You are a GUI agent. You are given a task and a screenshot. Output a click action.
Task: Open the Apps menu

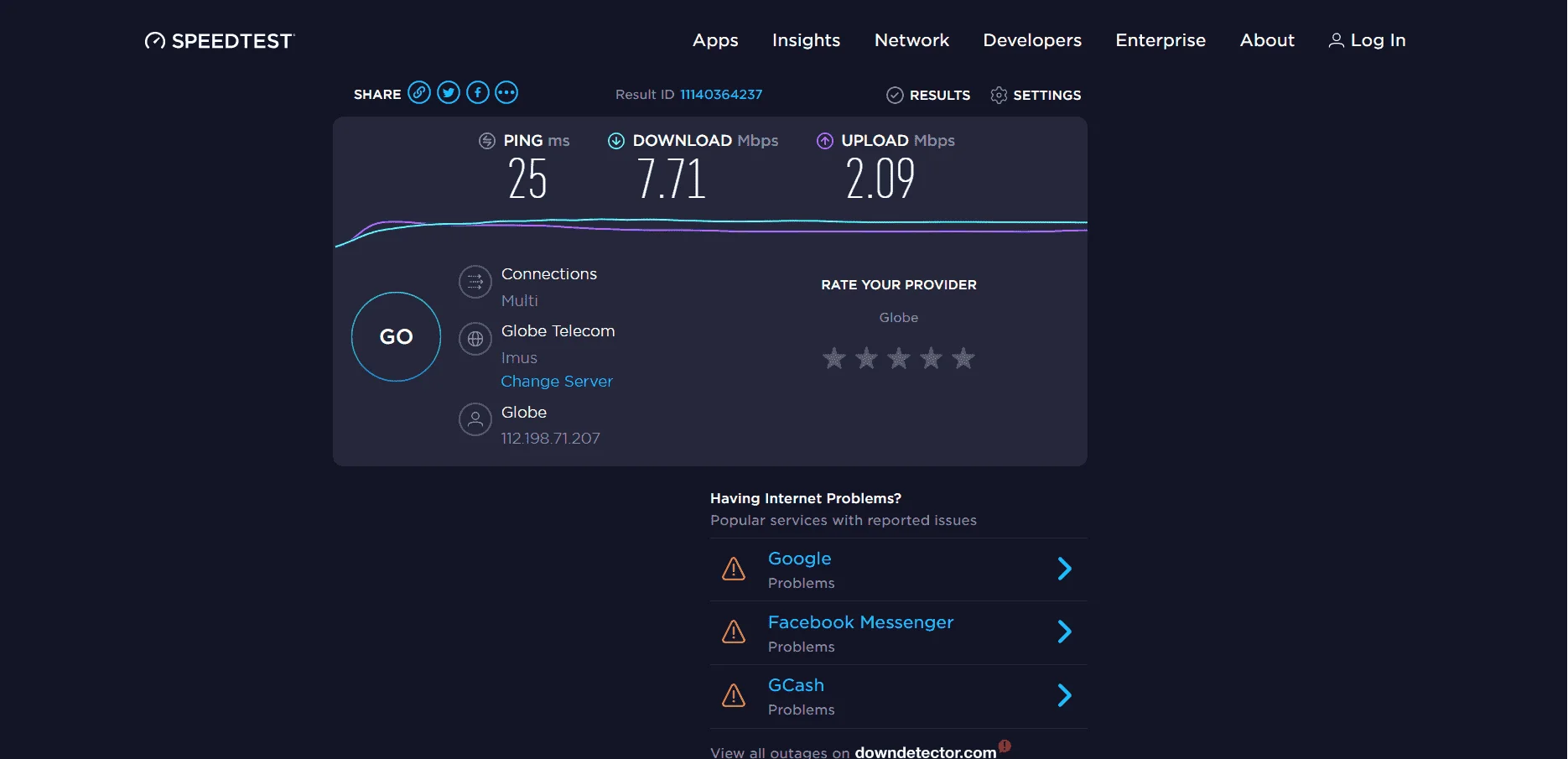pos(715,40)
